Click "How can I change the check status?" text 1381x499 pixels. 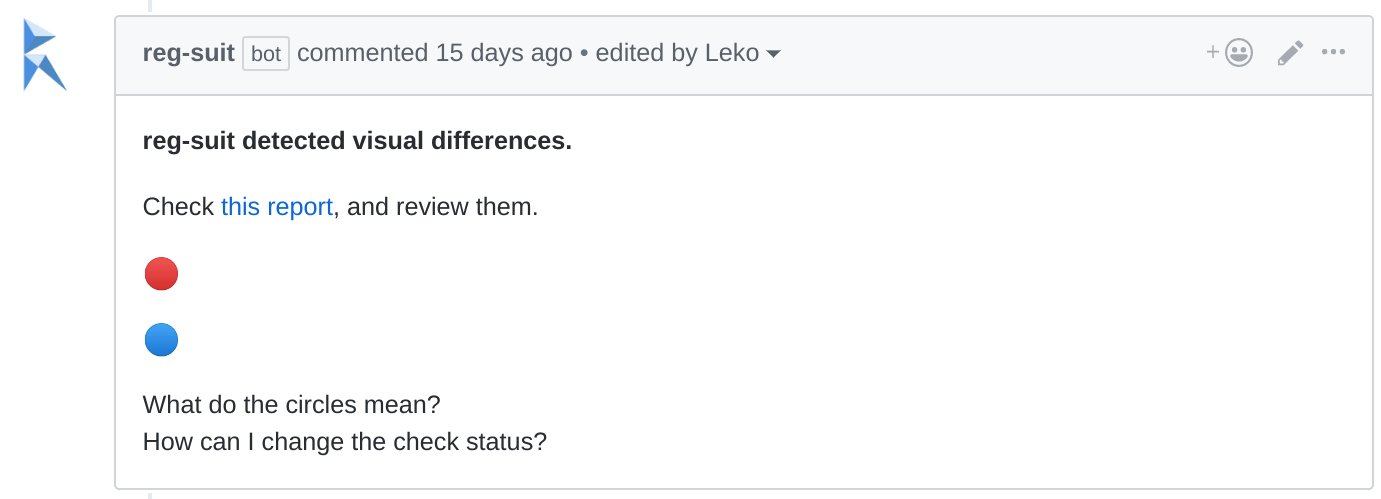tap(344, 441)
